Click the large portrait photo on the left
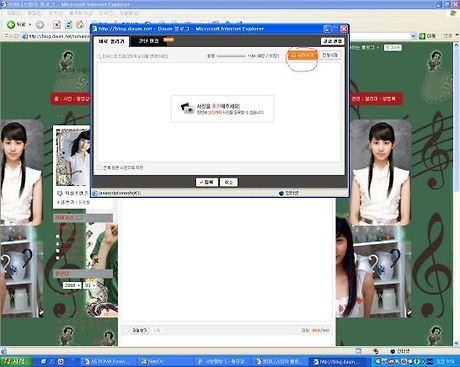The image size is (460, 367). click(x=21, y=172)
